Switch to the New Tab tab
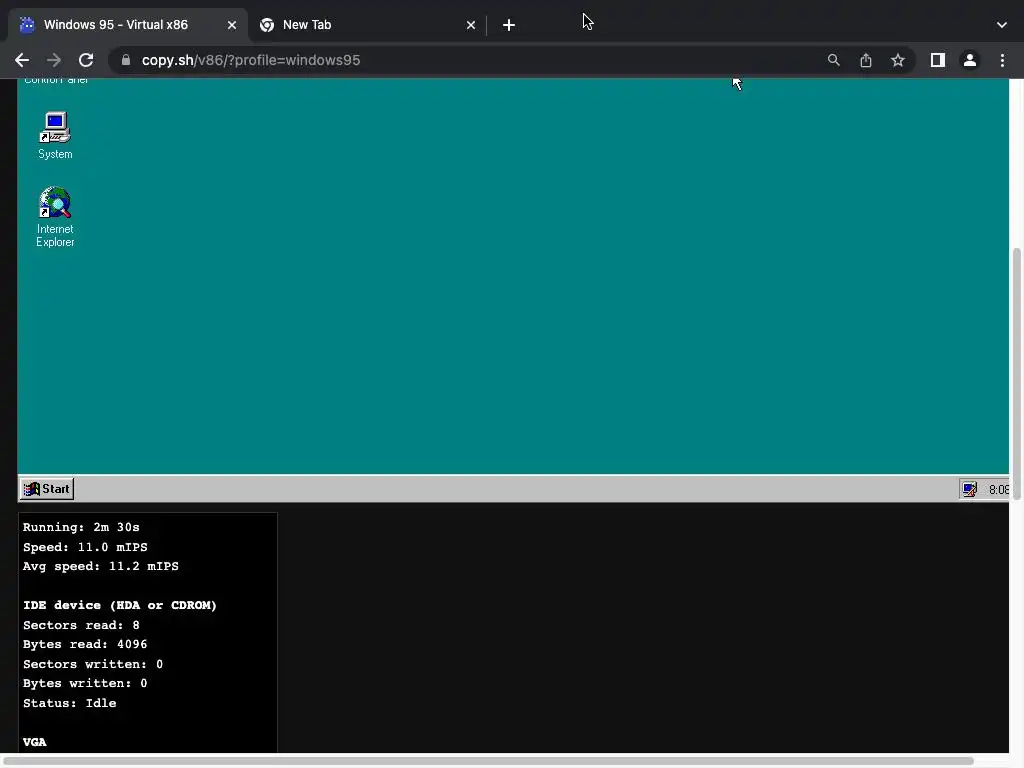 [367, 25]
